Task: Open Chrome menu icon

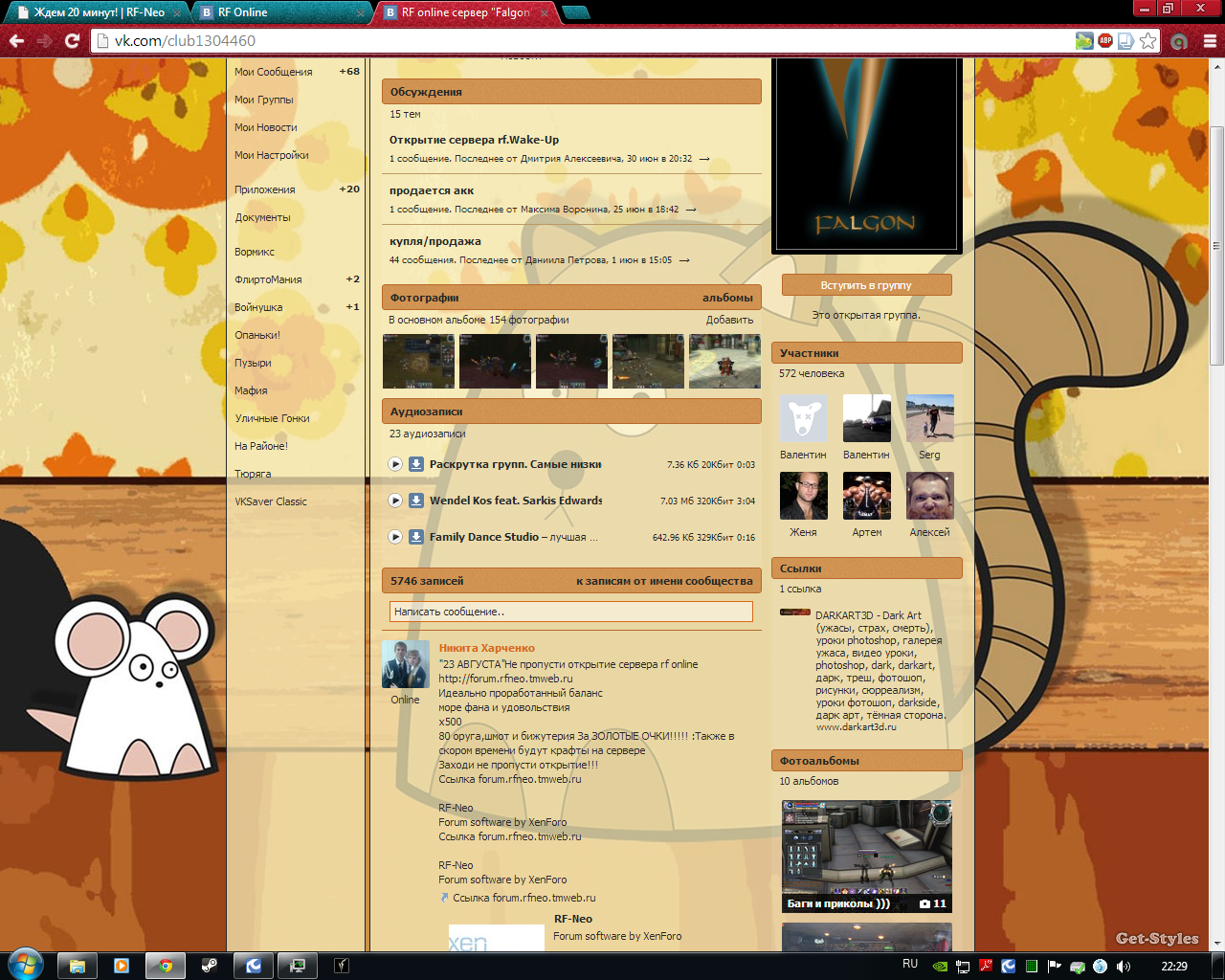Action: tap(1210, 41)
